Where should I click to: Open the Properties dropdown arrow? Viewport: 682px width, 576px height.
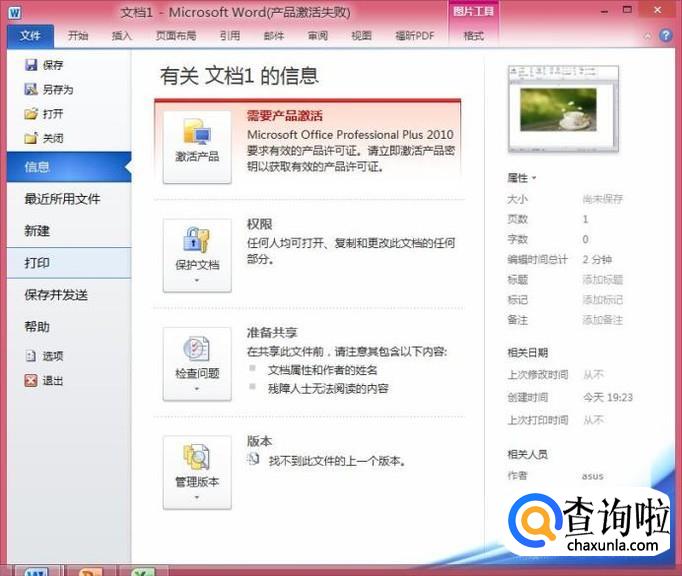533,178
